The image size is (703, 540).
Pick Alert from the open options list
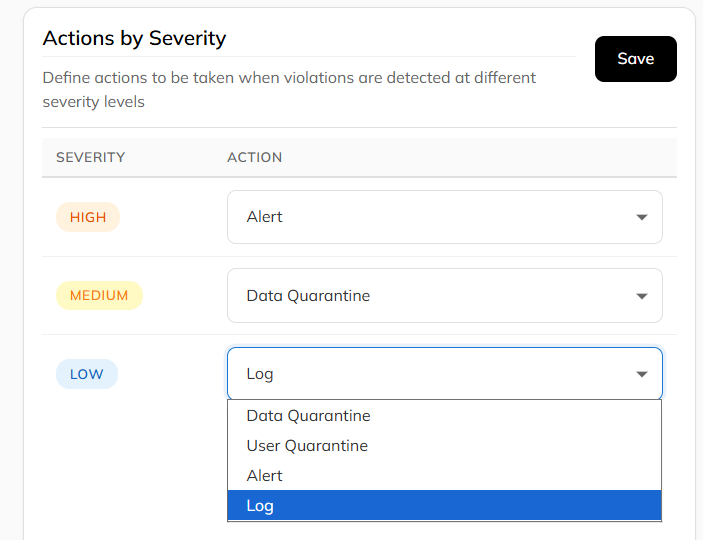[x=265, y=476]
